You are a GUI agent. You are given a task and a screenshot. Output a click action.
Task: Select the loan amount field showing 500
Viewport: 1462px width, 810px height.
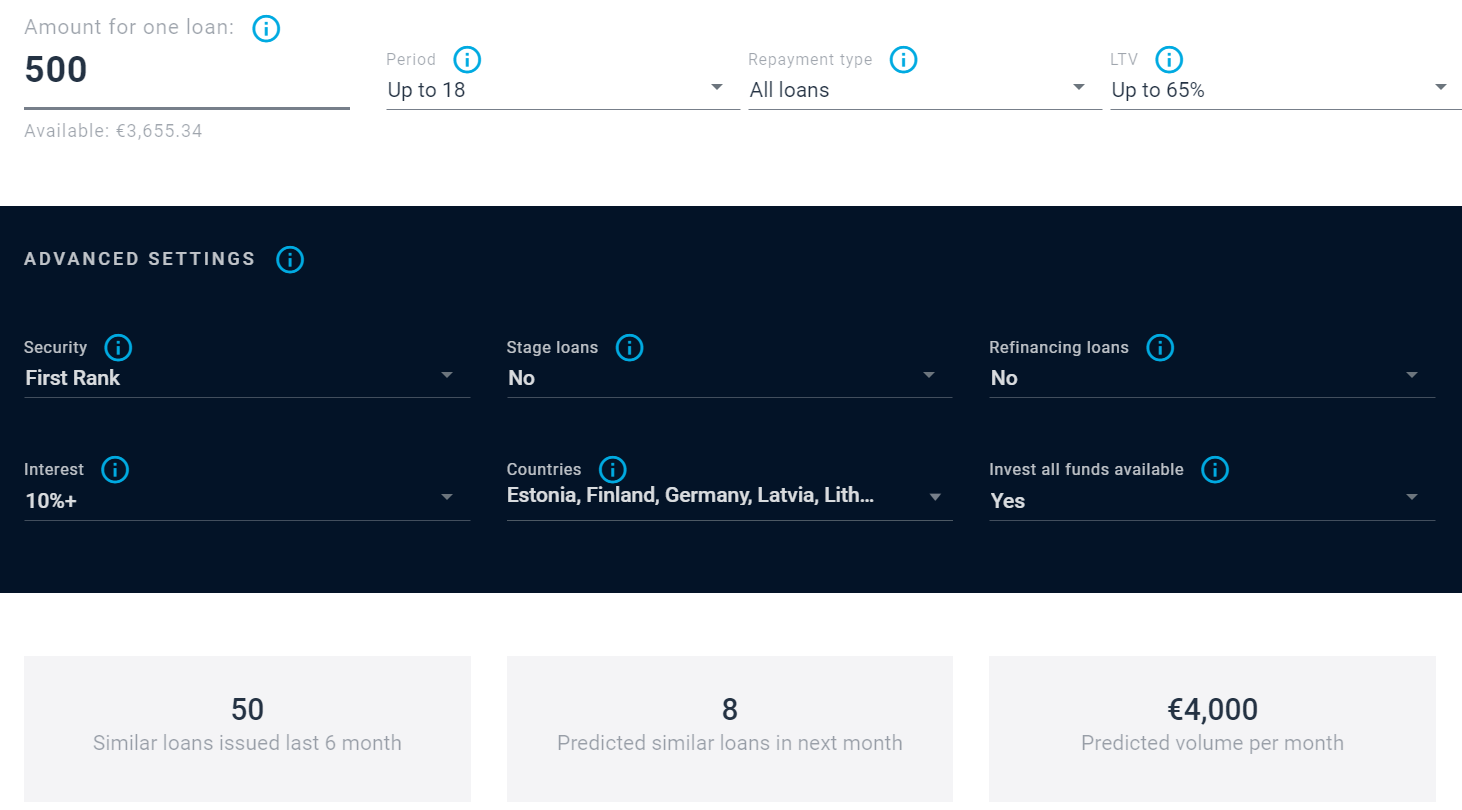tap(185, 70)
